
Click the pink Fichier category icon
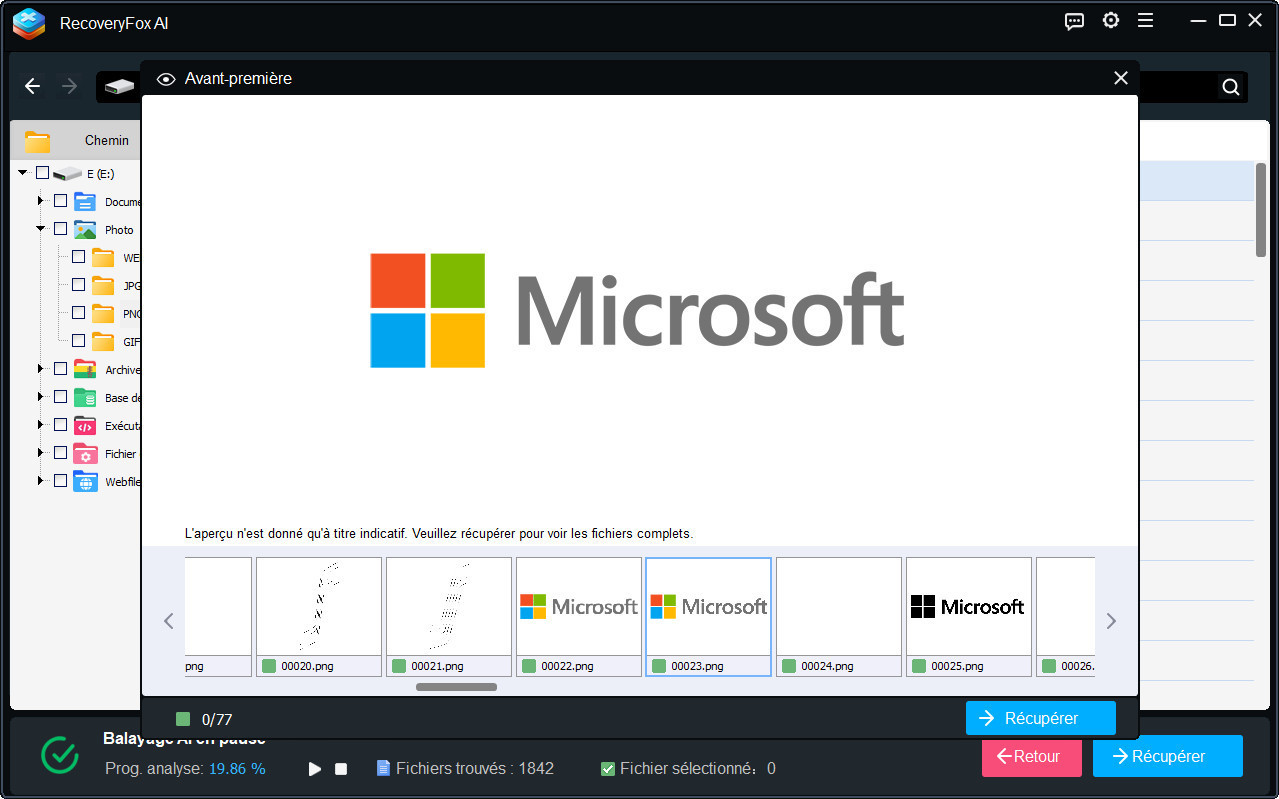[x=85, y=453]
